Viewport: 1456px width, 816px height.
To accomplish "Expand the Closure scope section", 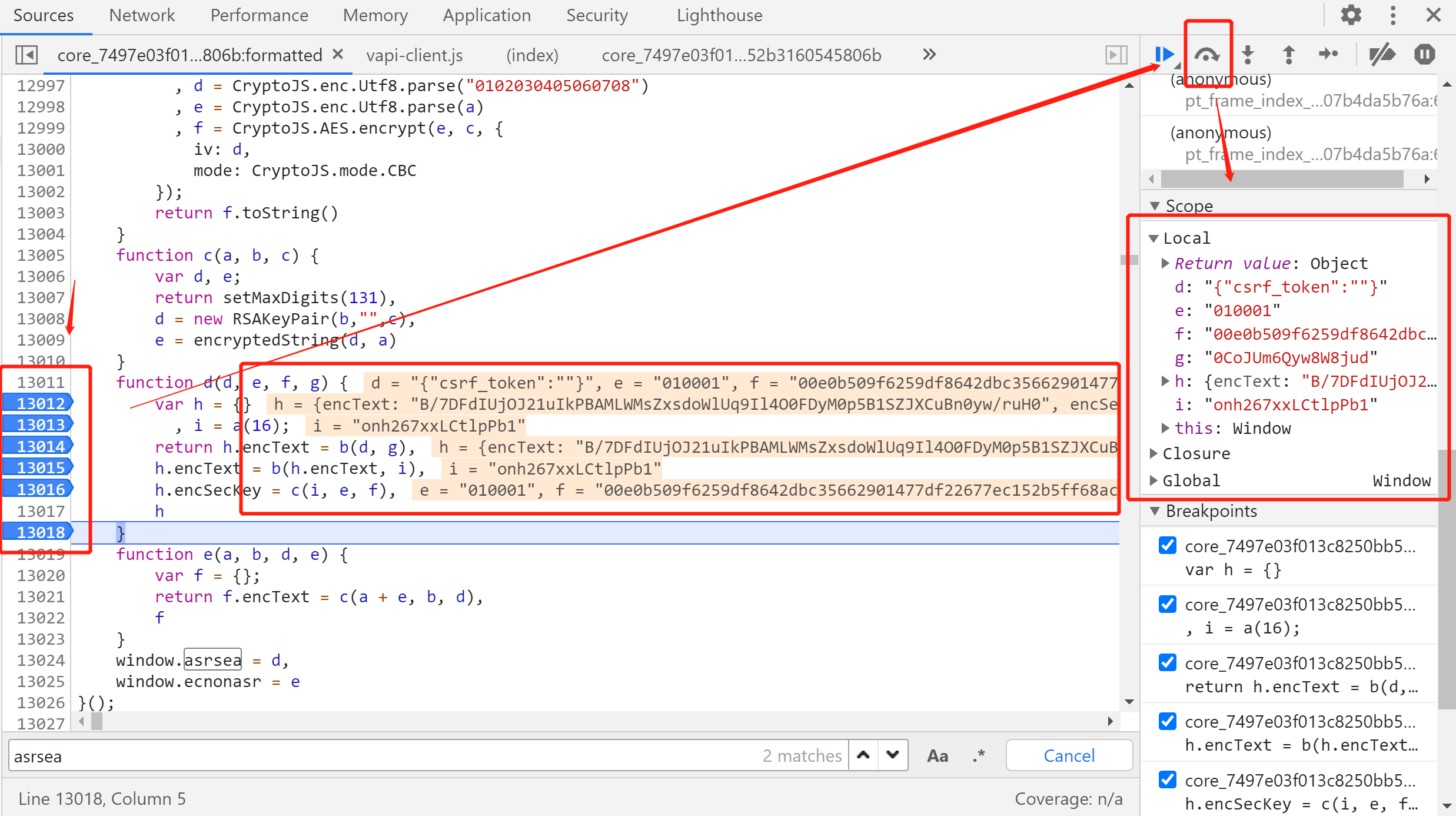I will (1154, 453).
